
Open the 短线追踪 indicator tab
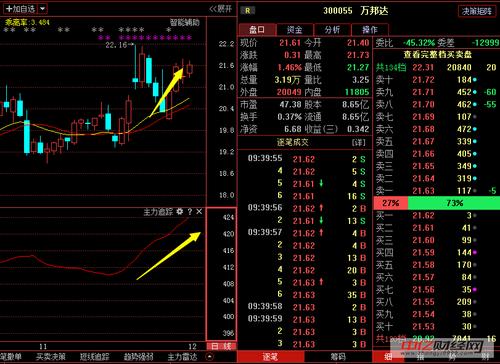coord(95,357)
